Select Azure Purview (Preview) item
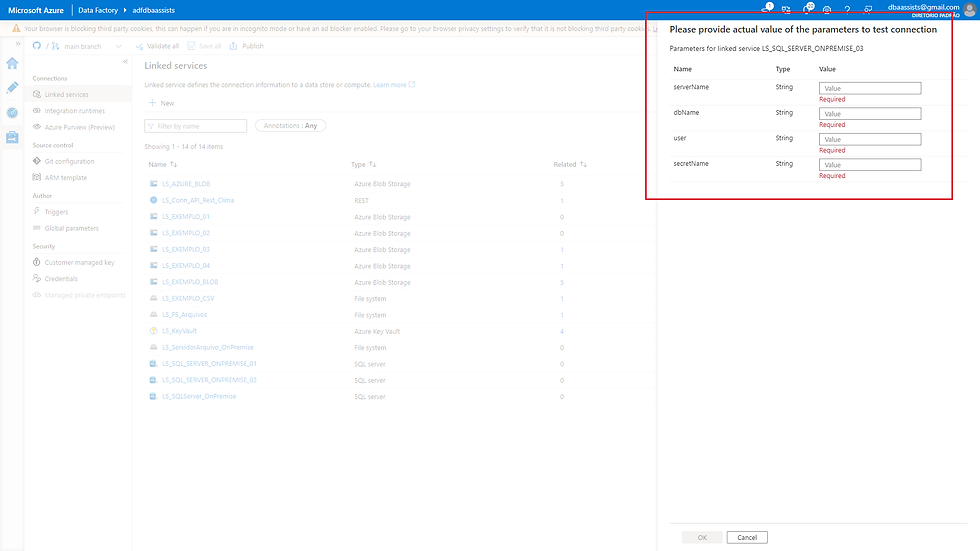The width and height of the screenshot is (980, 551). (x=79, y=127)
